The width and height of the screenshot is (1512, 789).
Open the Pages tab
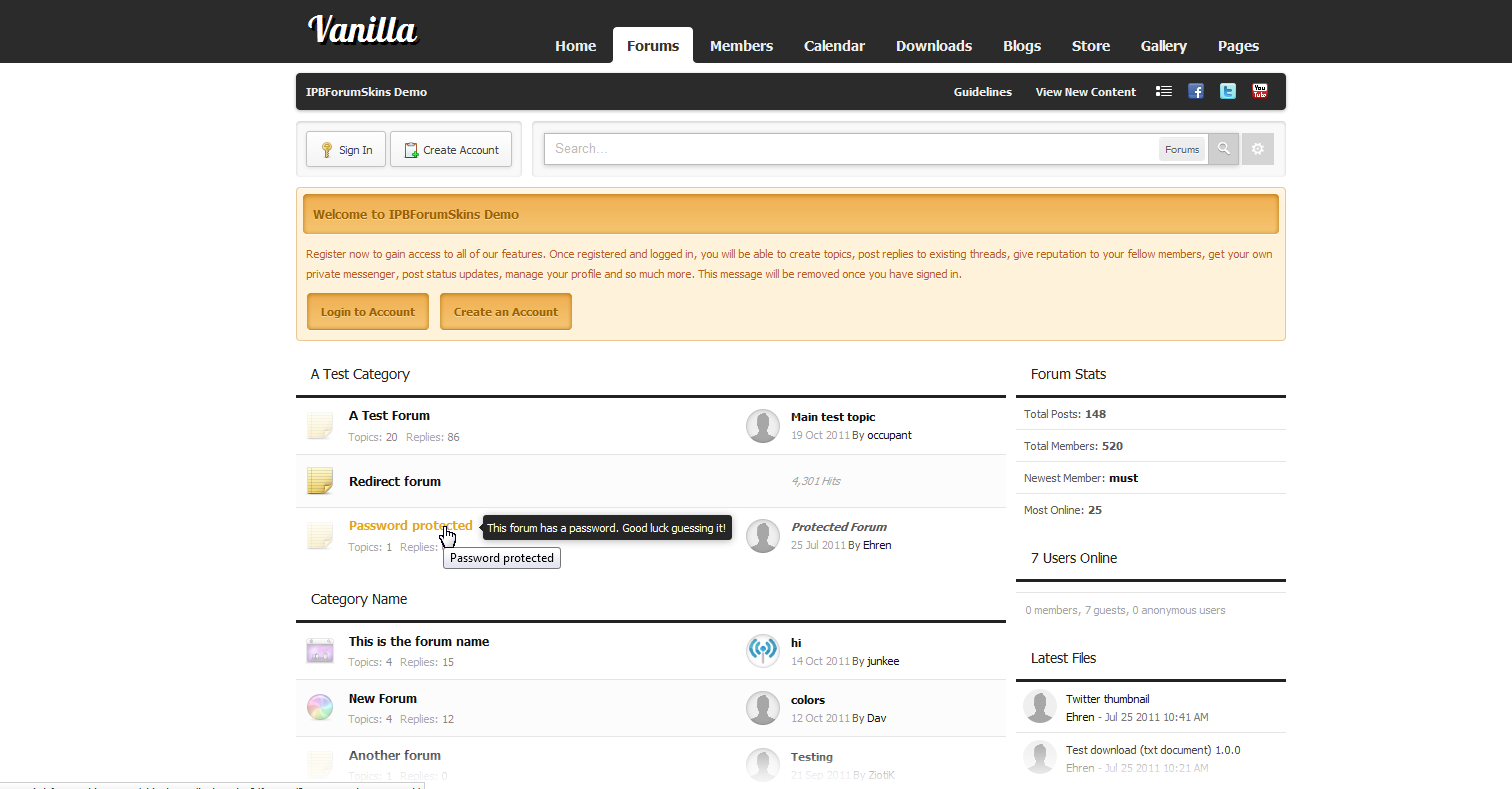pos(1238,46)
